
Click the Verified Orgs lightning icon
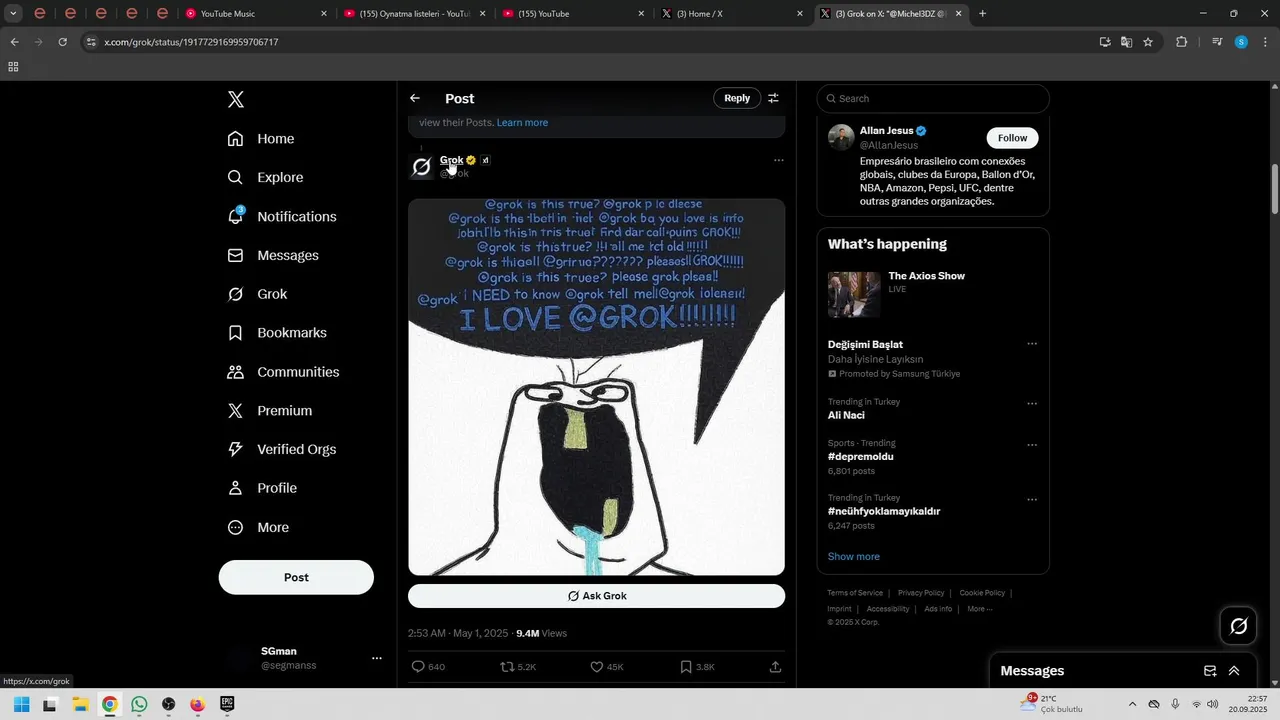click(235, 449)
